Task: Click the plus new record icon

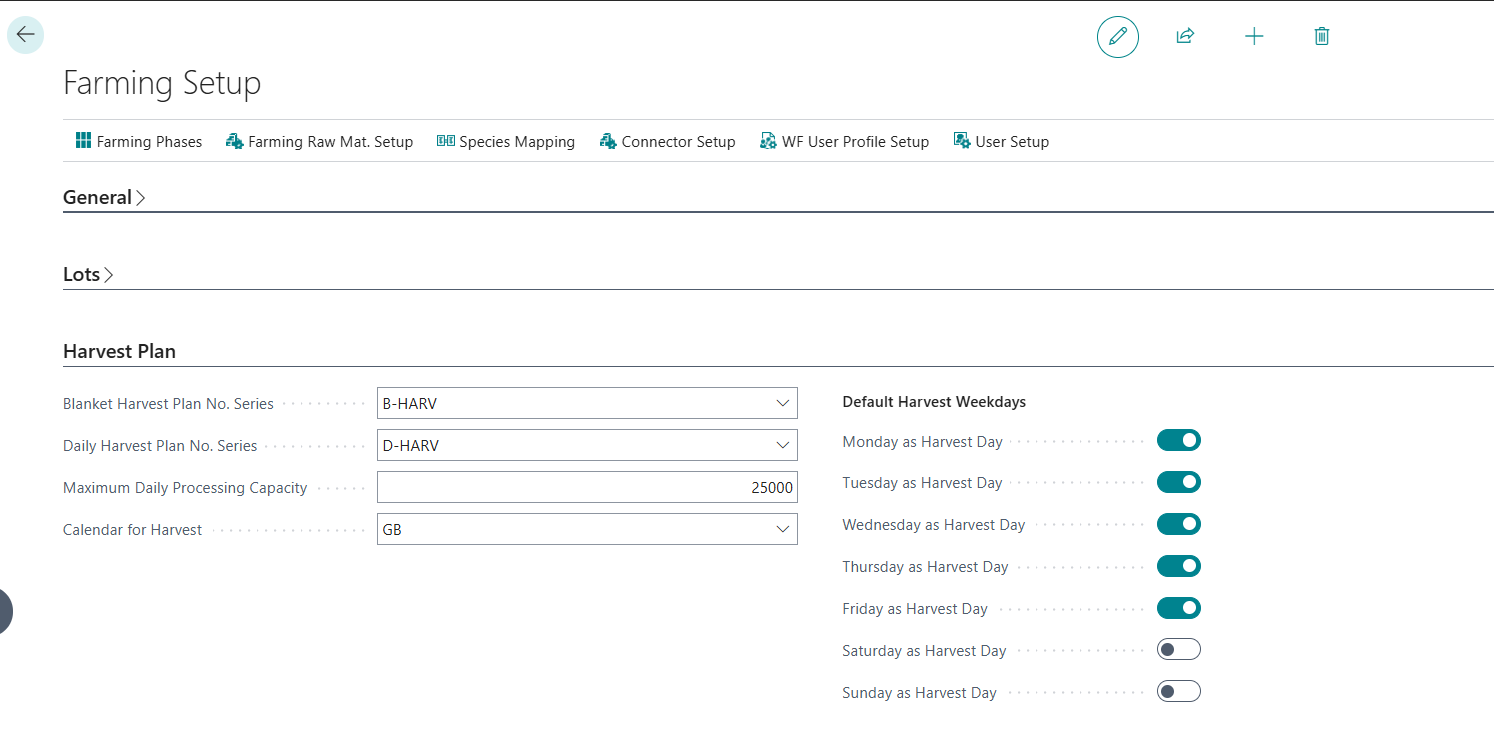Action: click(1253, 37)
